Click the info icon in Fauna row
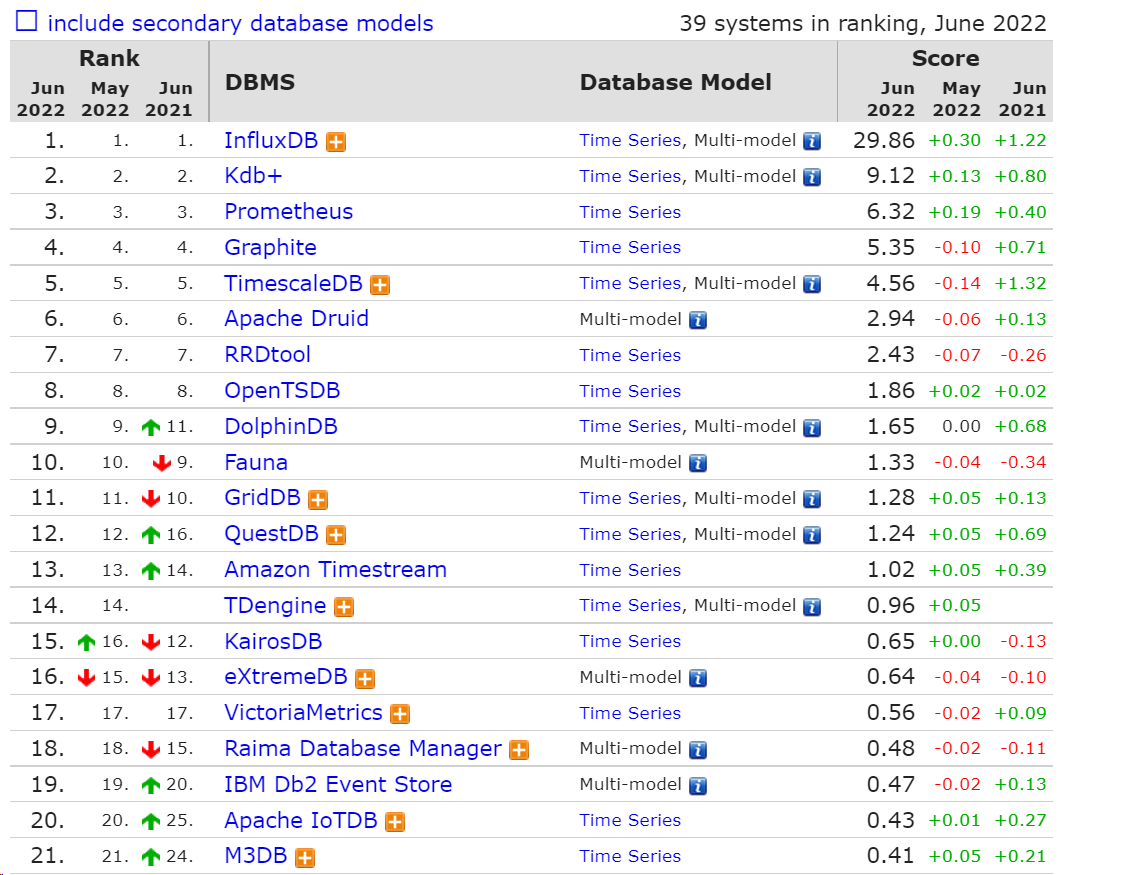This screenshot has height=875, width=1131. [697, 464]
